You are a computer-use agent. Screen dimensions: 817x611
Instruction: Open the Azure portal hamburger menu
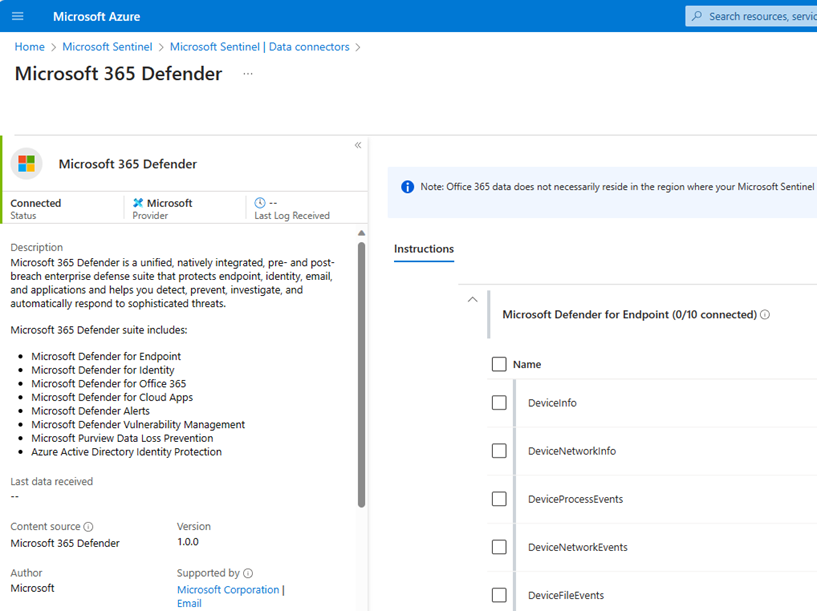18,16
